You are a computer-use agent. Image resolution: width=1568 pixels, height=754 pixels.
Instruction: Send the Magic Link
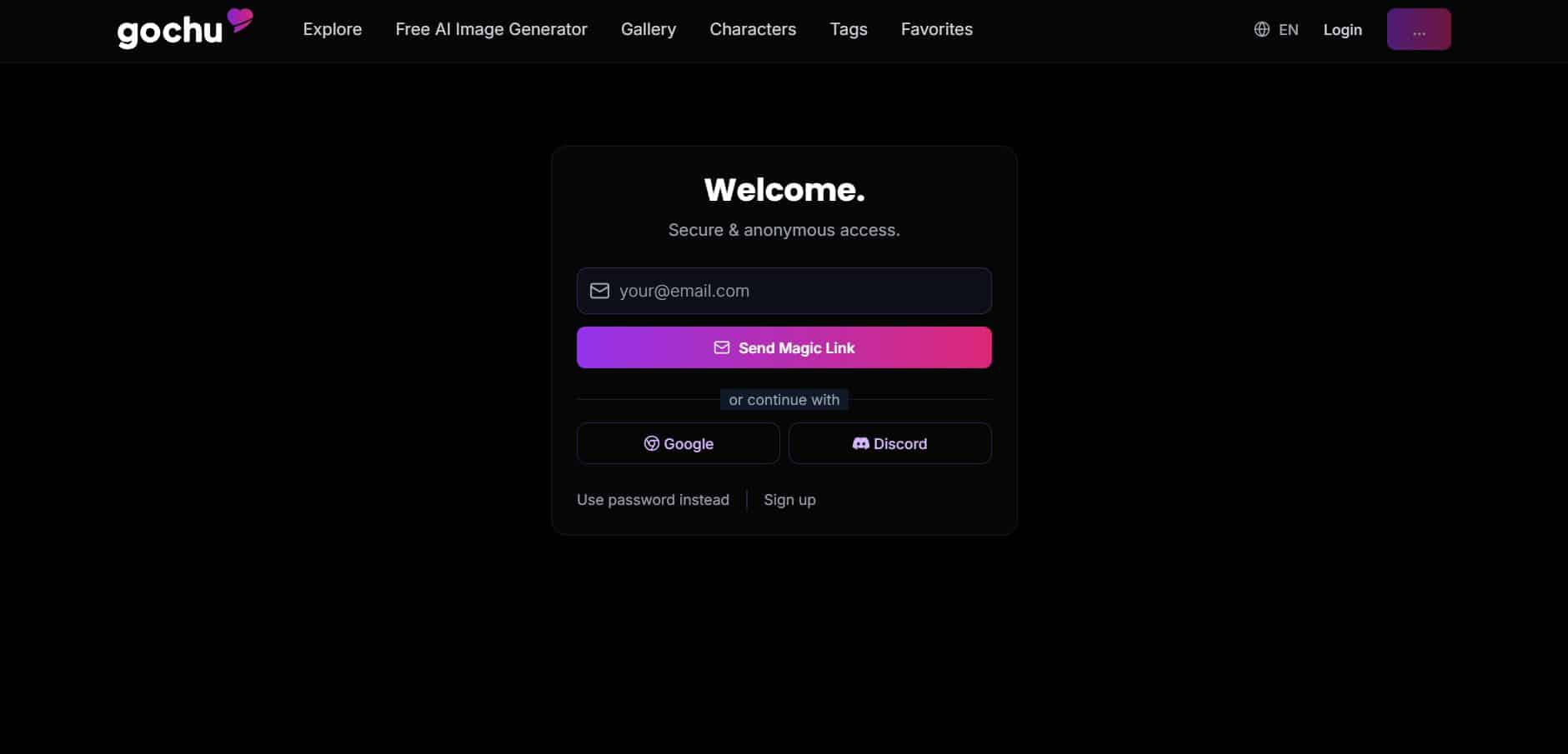click(784, 347)
